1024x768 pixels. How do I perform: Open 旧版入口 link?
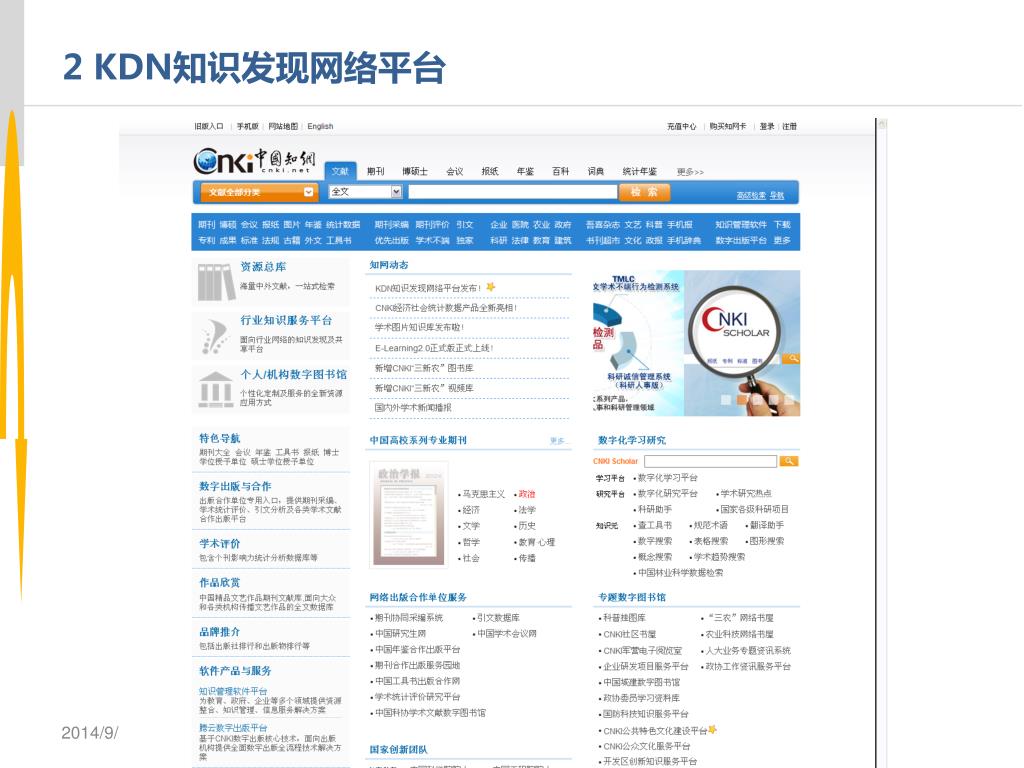(x=208, y=126)
